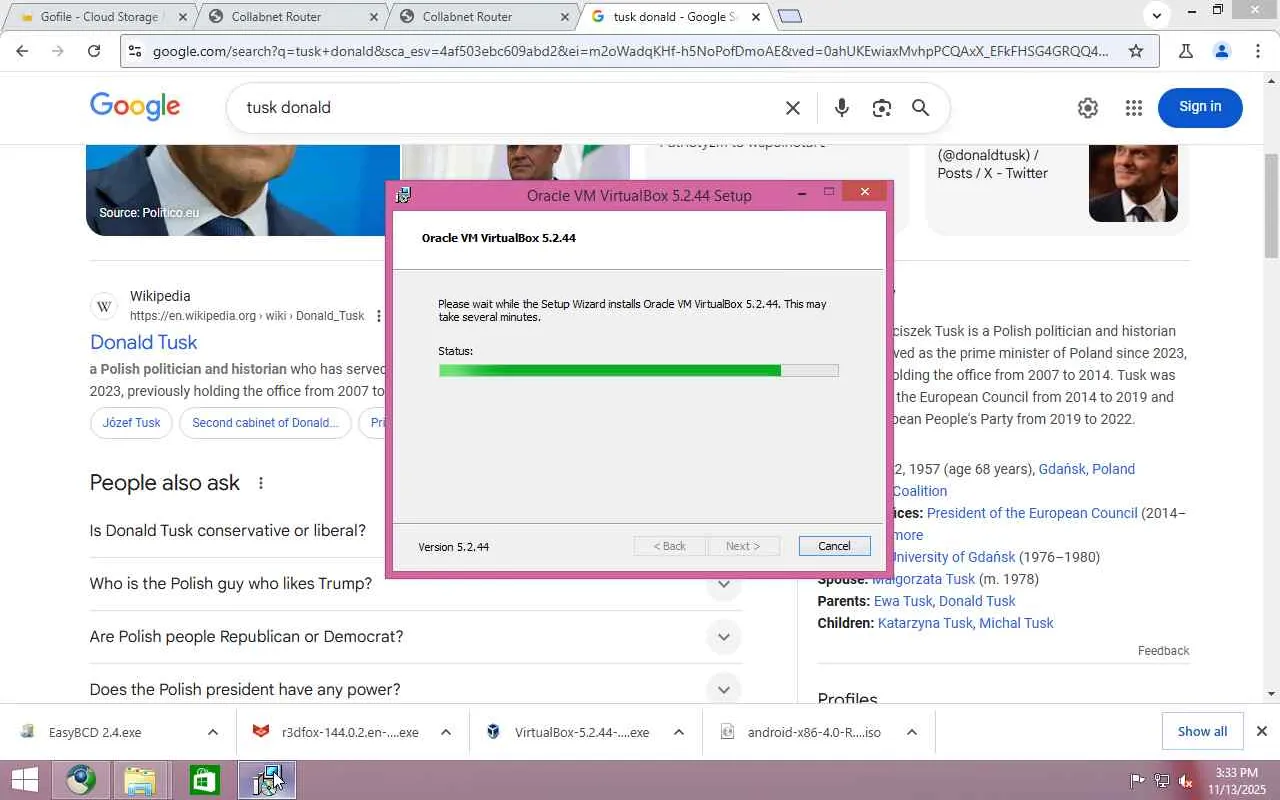Open the Chrome profile avatar
Screen dimensions: 1280x800
(1221, 51)
